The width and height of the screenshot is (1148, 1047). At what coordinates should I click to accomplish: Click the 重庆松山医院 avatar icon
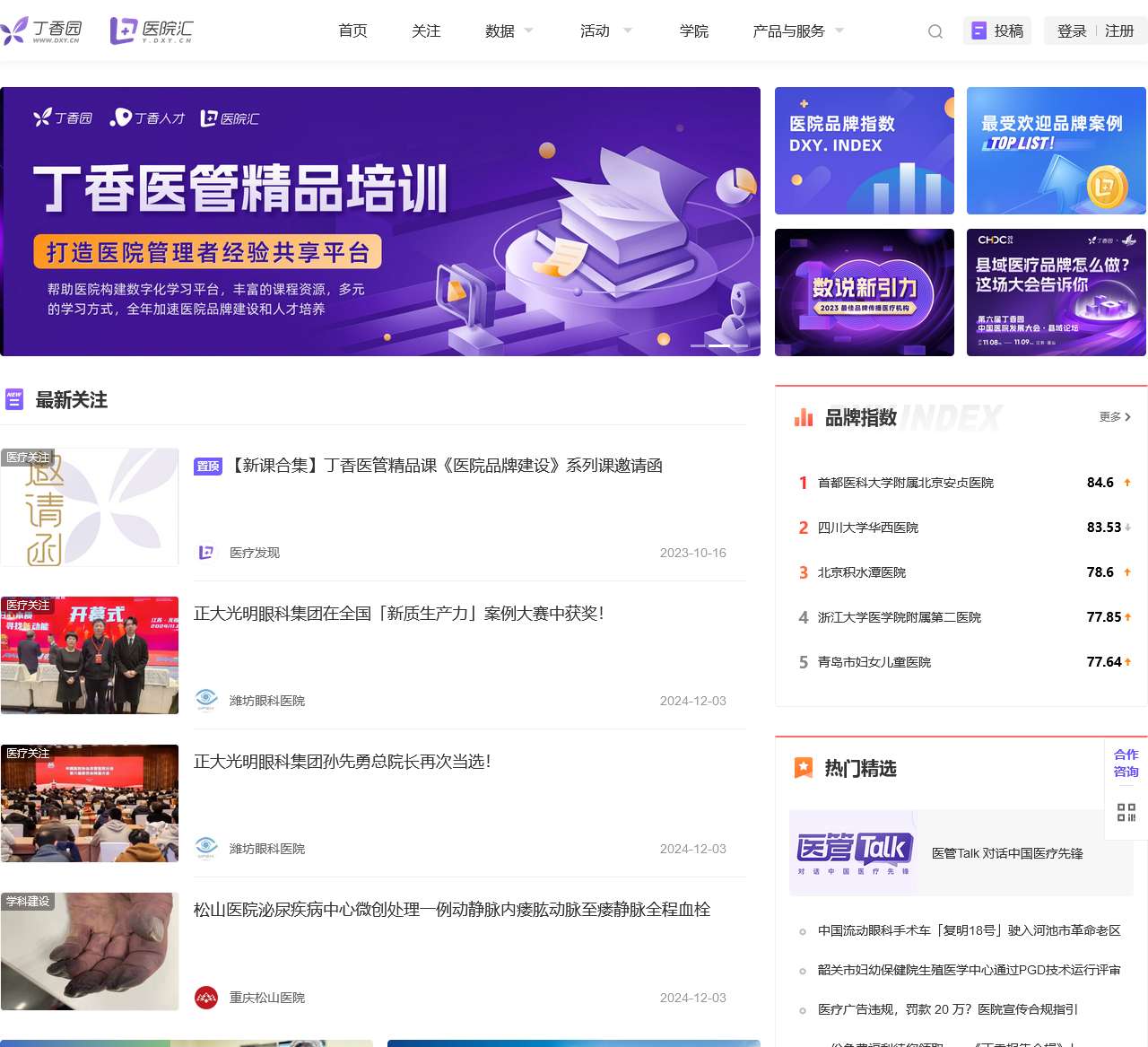(207, 997)
